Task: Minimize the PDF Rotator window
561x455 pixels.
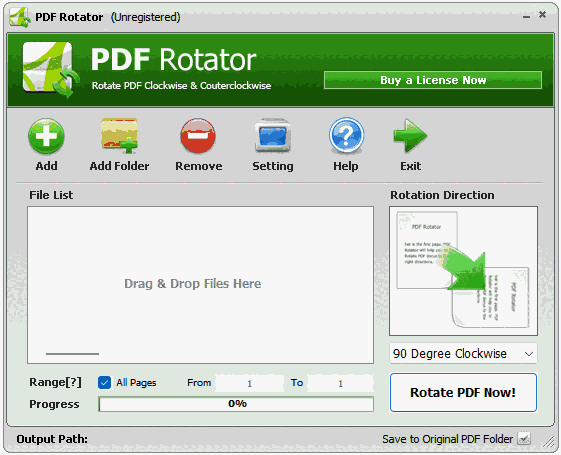Action: pos(526,16)
